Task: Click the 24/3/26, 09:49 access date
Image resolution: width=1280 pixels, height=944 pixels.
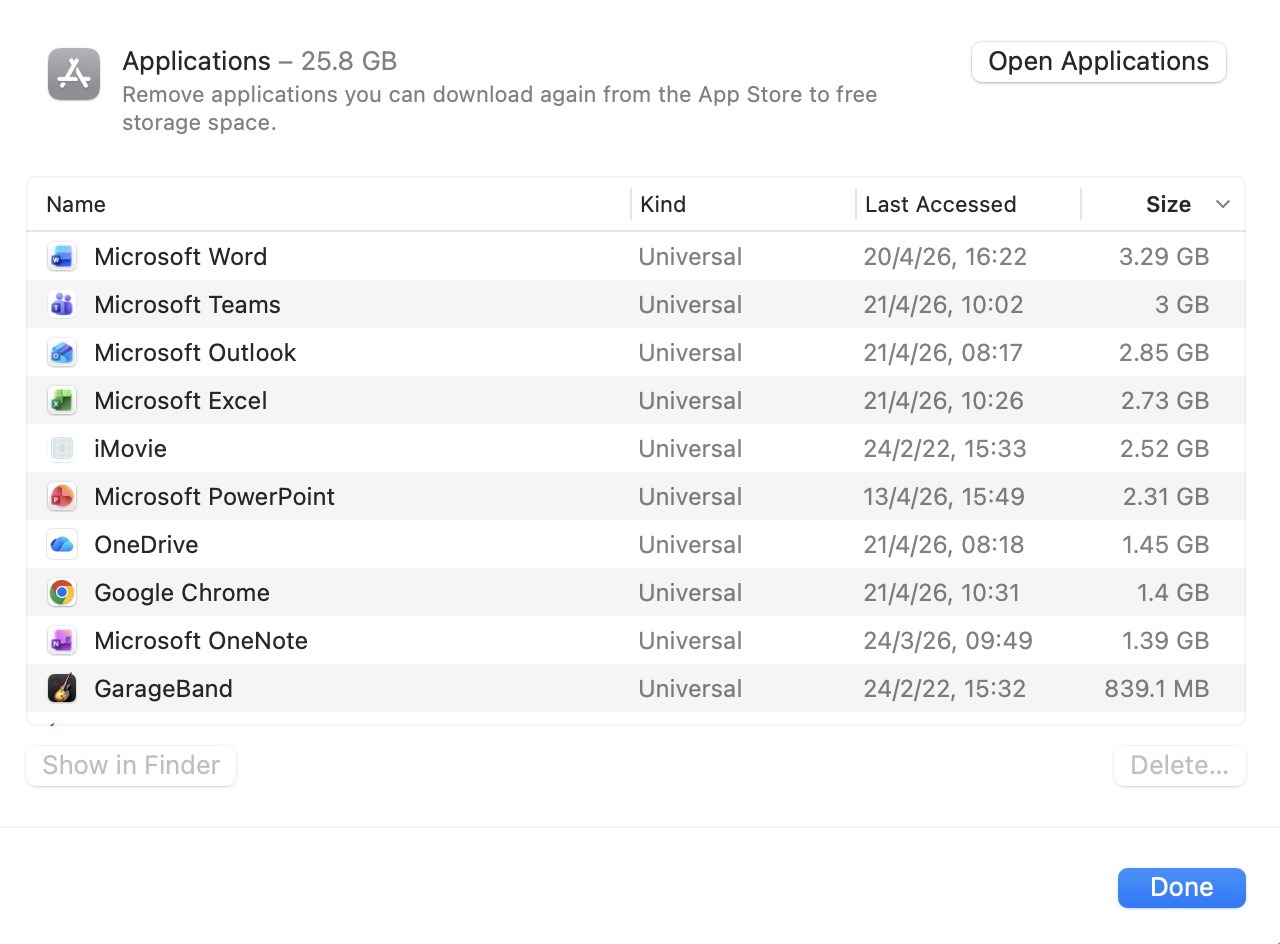Action: pos(948,641)
